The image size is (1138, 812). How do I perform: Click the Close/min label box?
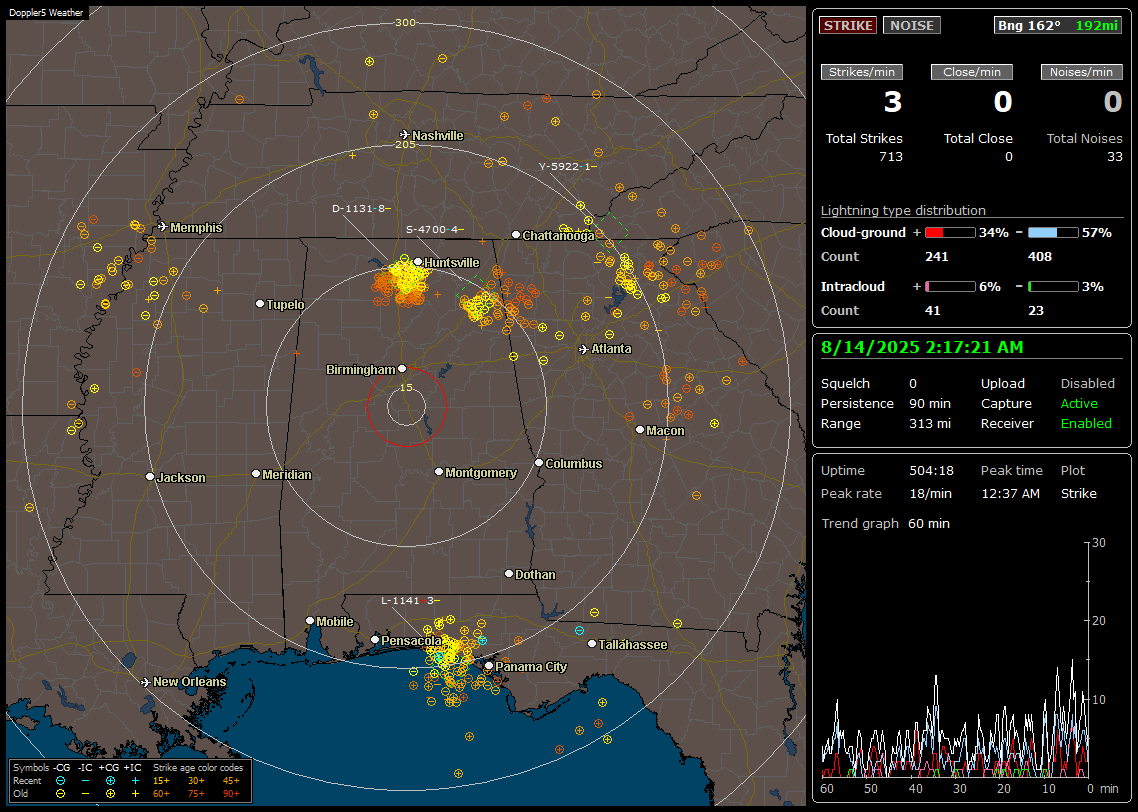coord(972,72)
